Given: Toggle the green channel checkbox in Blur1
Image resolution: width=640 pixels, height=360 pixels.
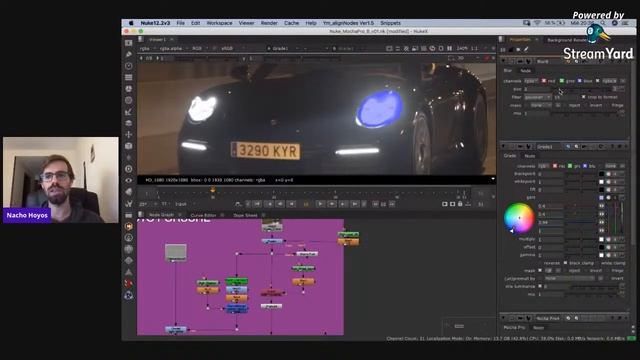Looking at the screenshot, I should click(562, 81).
